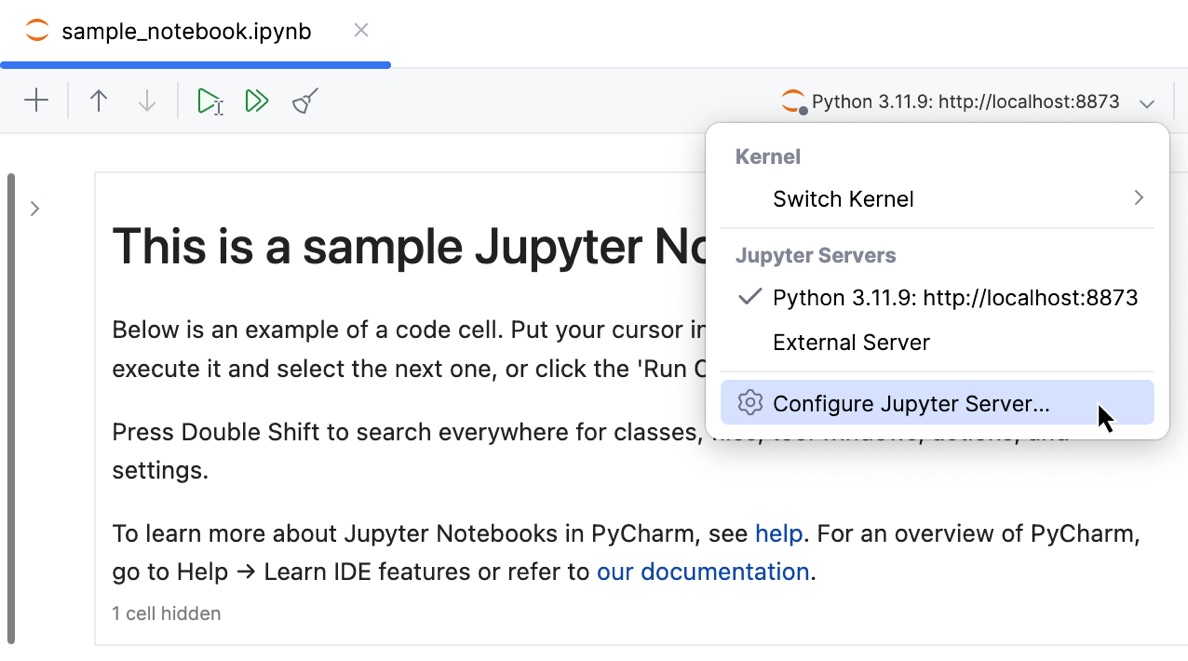The height and width of the screenshot is (661, 1188).
Task: Reveal the hidden cell via '1 cell hidden'
Action: pos(166,613)
